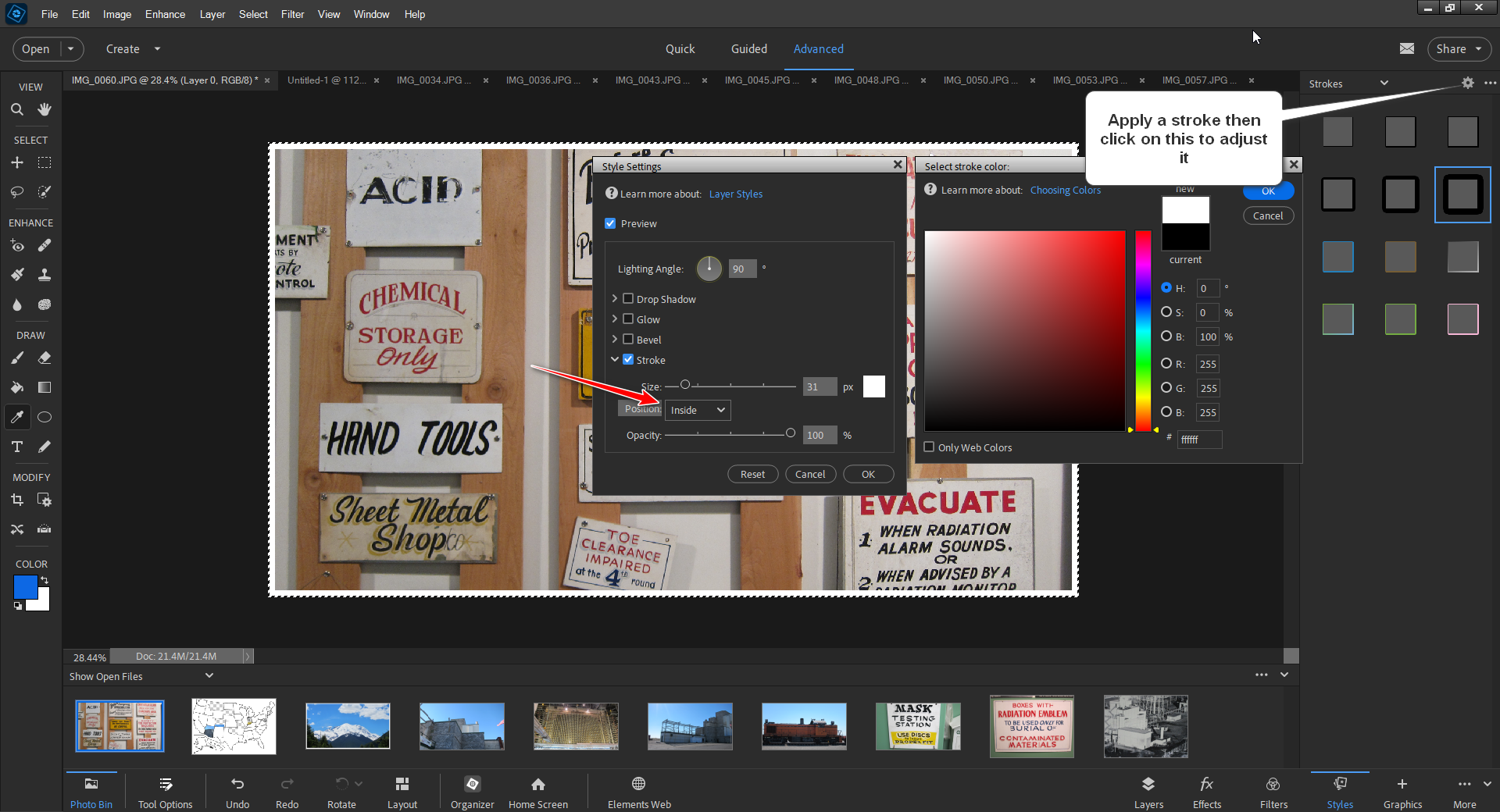Screen dimensions: 1500x812
Task: Open the Position dropdown set to Inside
Action: pyautogui.click(x=697, y=410)
